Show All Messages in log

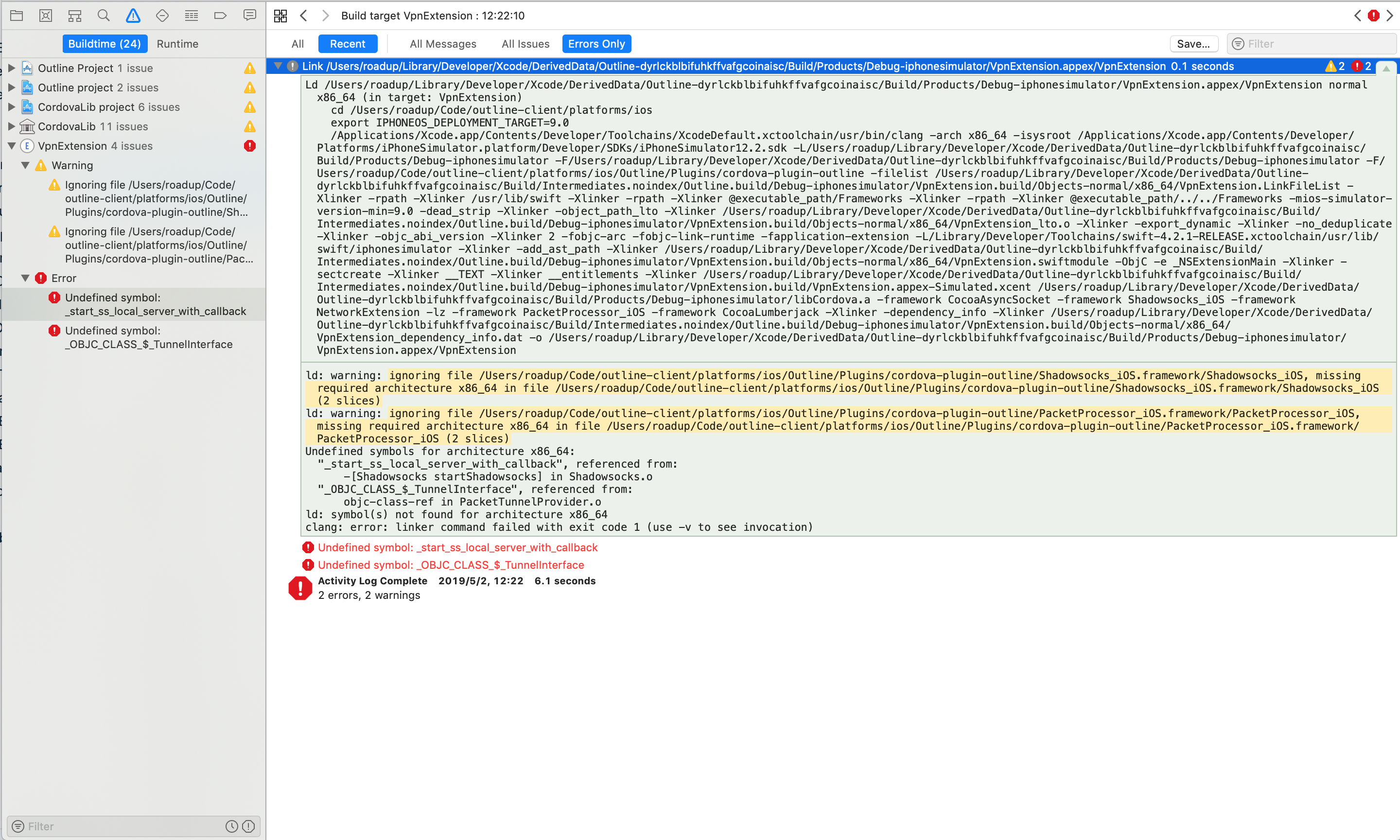click(x=443, y=44)
